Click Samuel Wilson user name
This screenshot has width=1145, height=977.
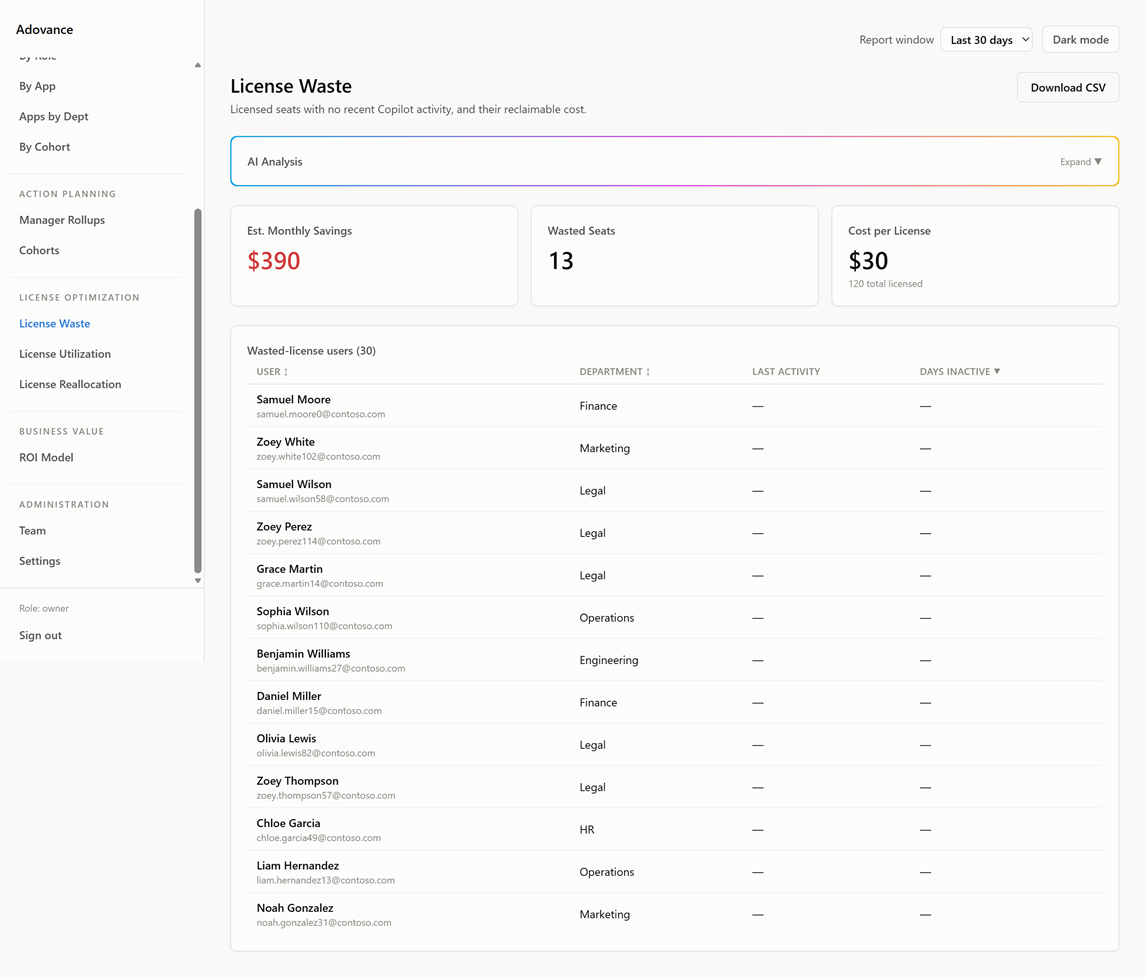(x=294, y=484)
